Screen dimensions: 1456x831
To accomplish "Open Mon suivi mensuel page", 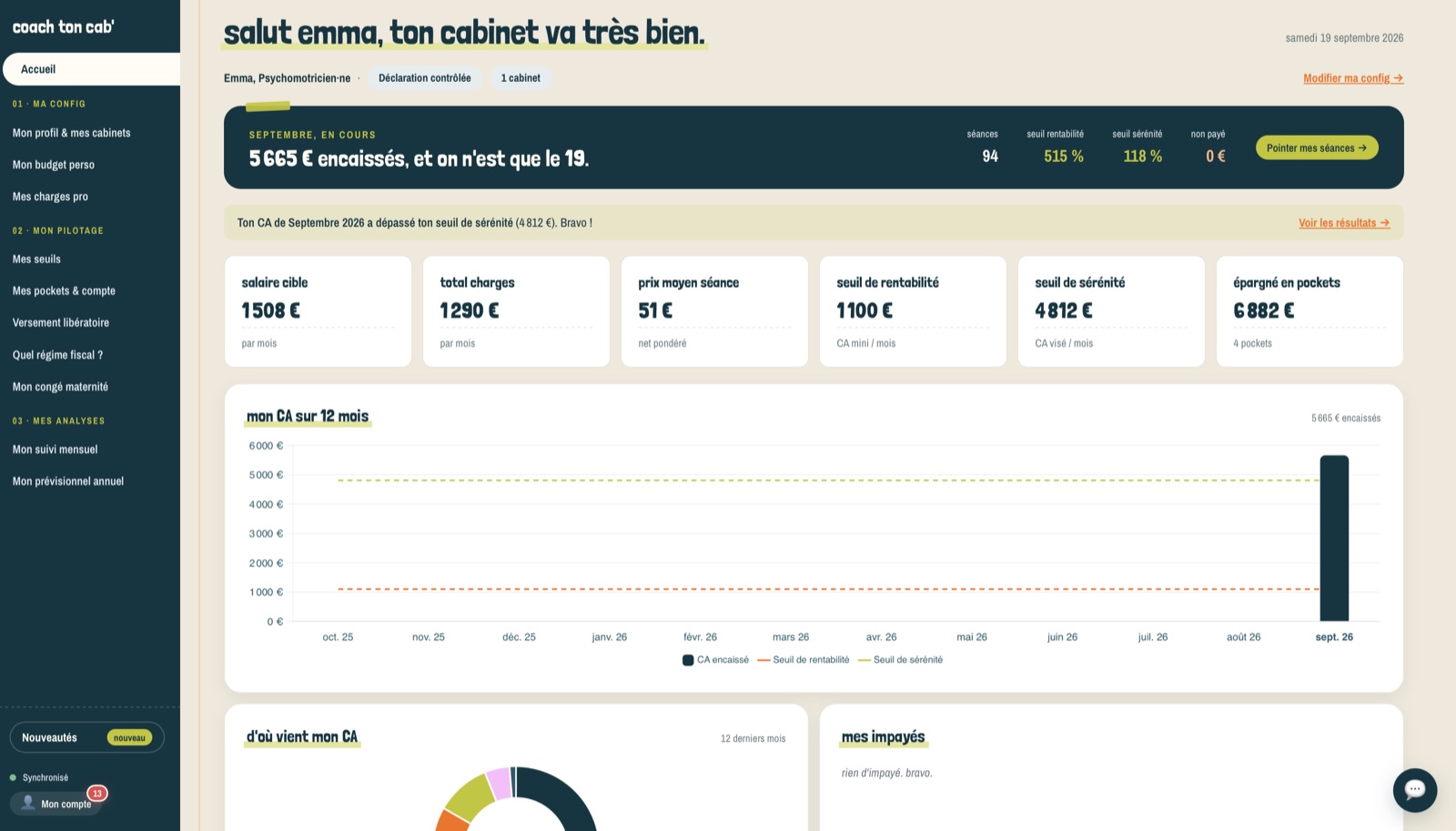I will pyautogui.click(x=55, y=450).
